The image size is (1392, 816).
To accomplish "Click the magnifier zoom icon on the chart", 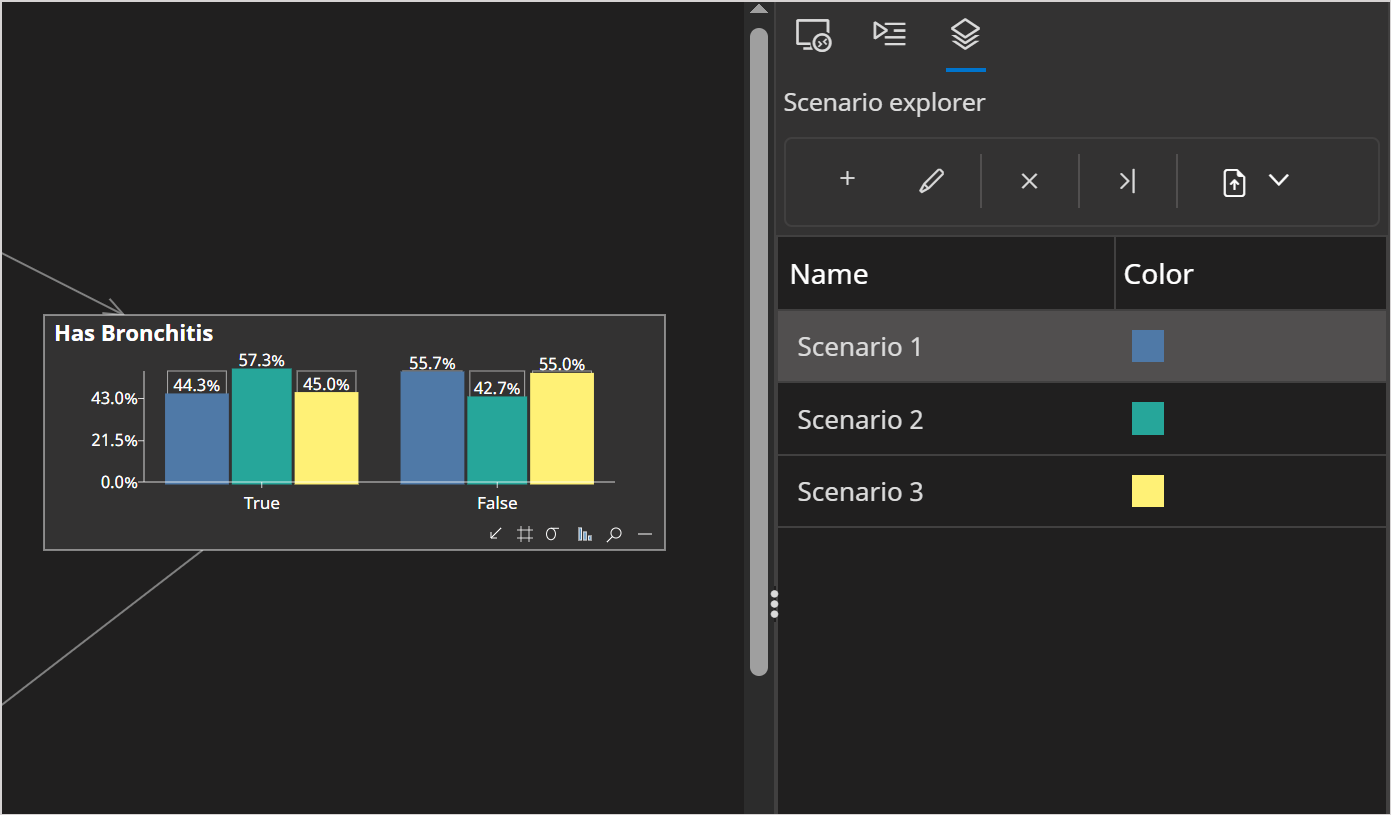I will pos(614,534).
